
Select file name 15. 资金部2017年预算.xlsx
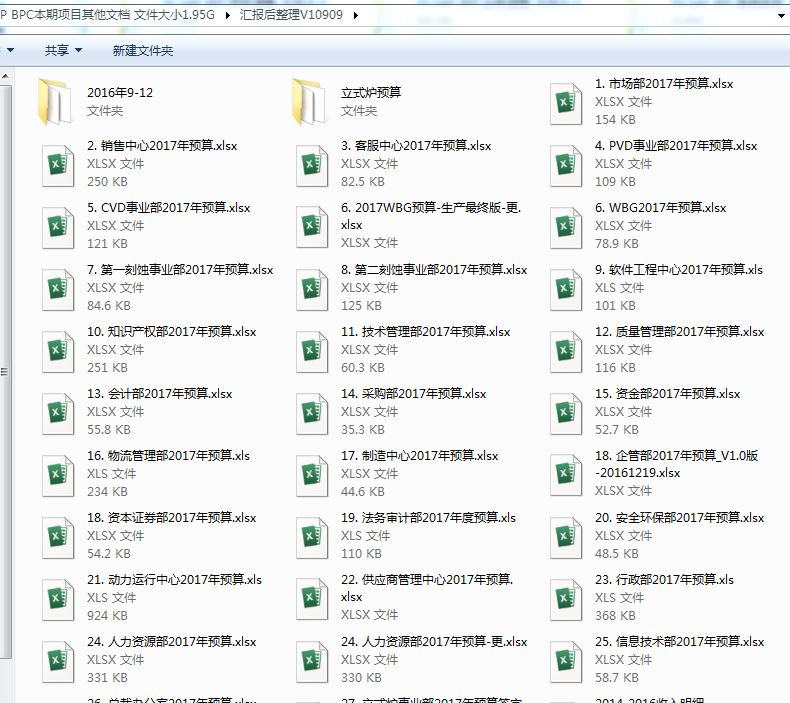667,394
